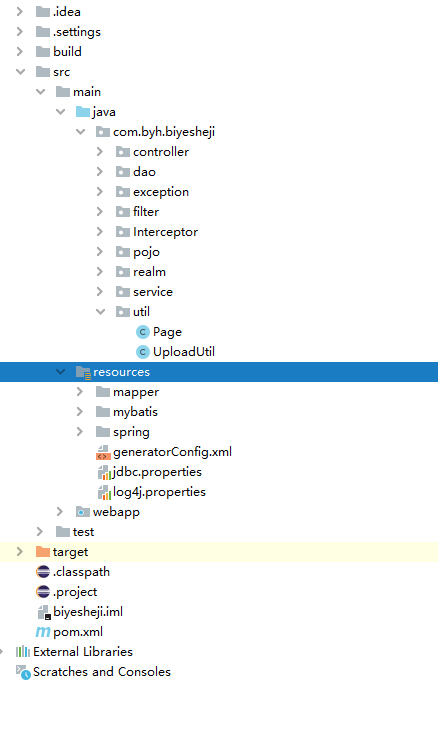
Task: Expand the webapp folder arrow
Action: (59, 511)
